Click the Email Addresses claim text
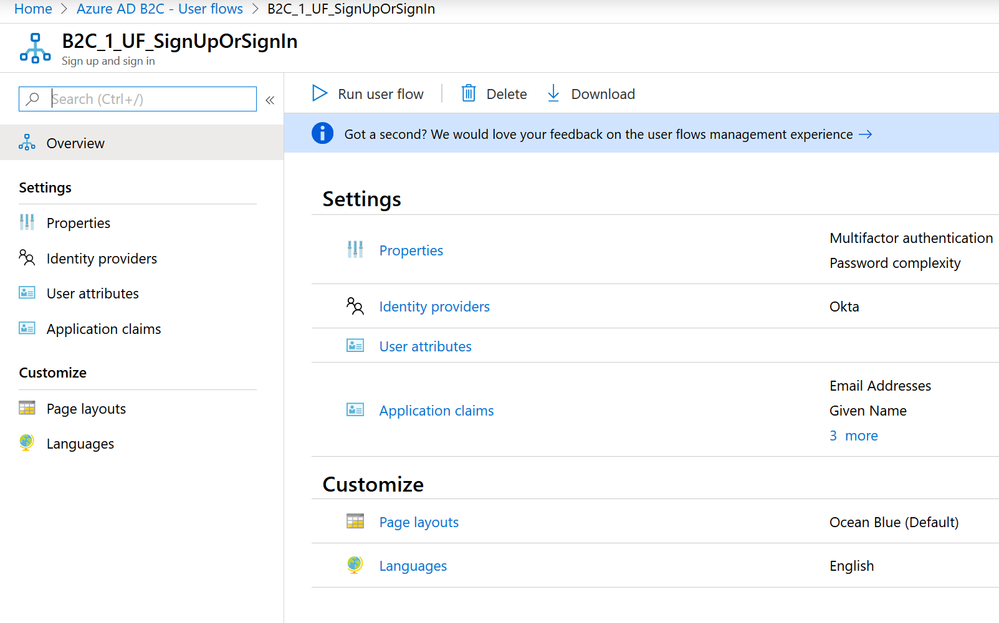The height and width of the screenshot is (623, 999). [x=880, y=385]
